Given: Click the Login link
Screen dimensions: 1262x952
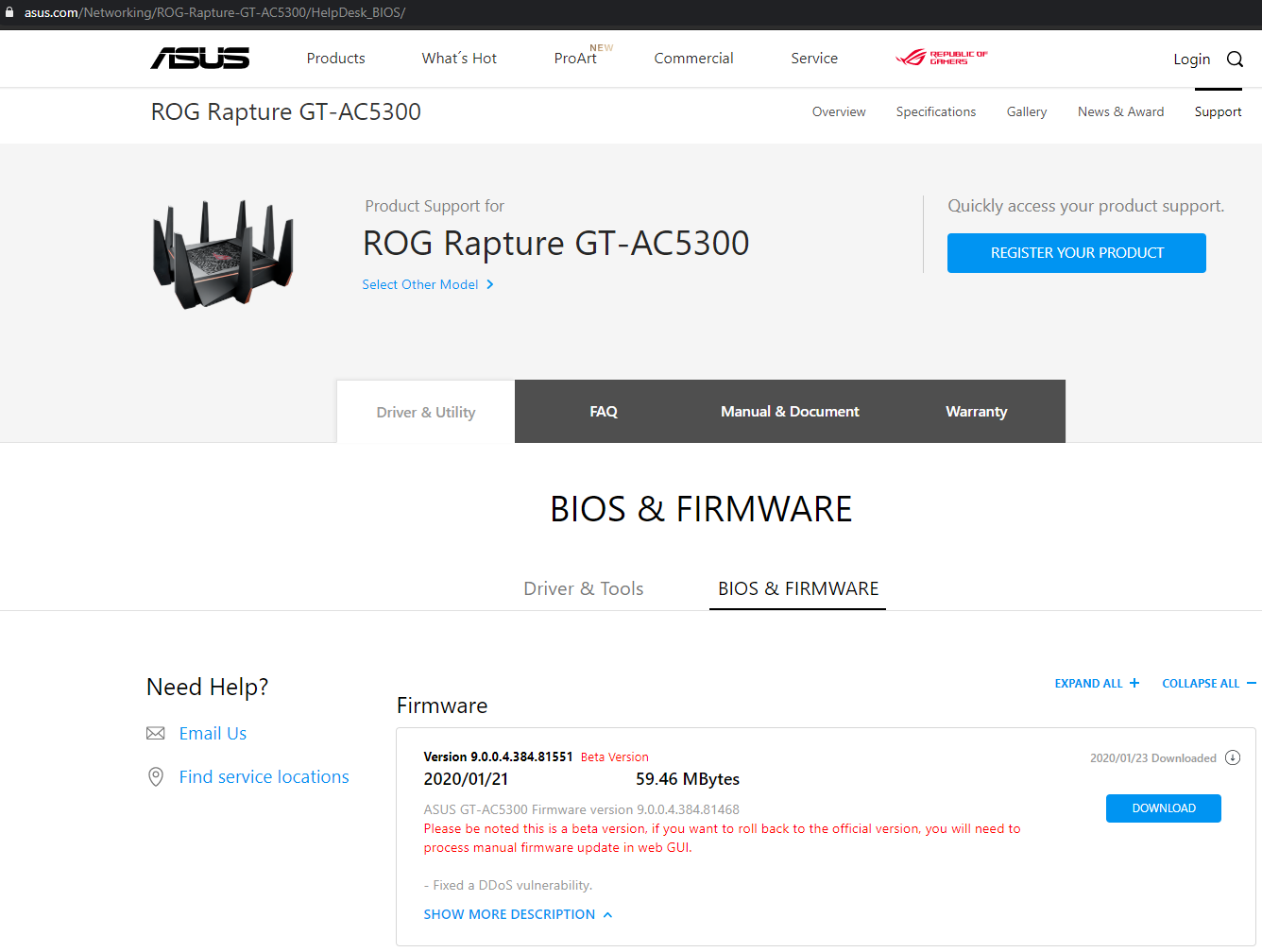Looking at the screenshot, I should click(x=1191, y=59).
